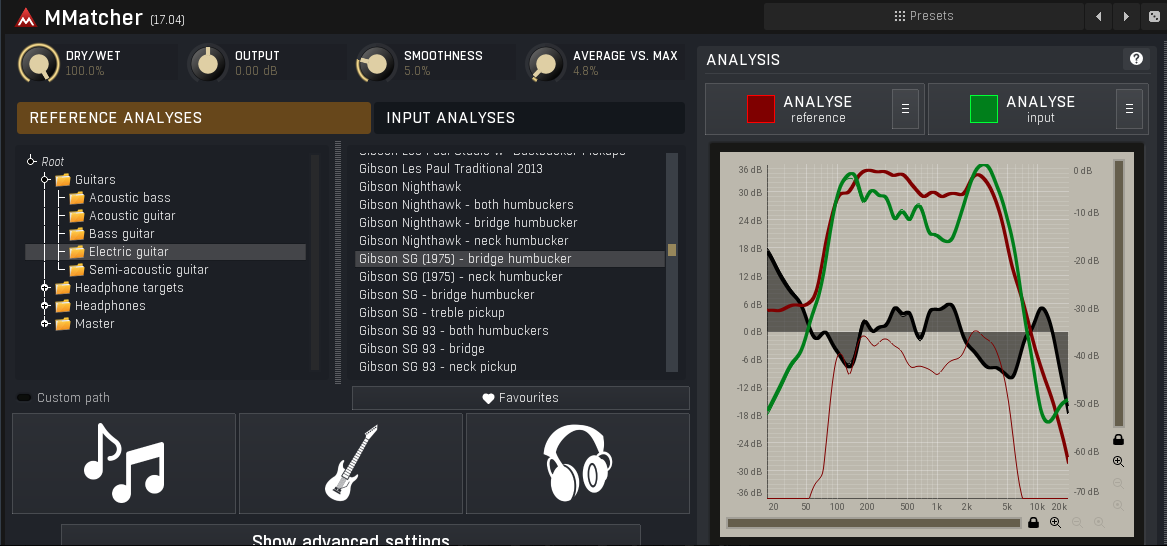Zoom in the vertical graph axis
1167x546 pixels.
1118,461
